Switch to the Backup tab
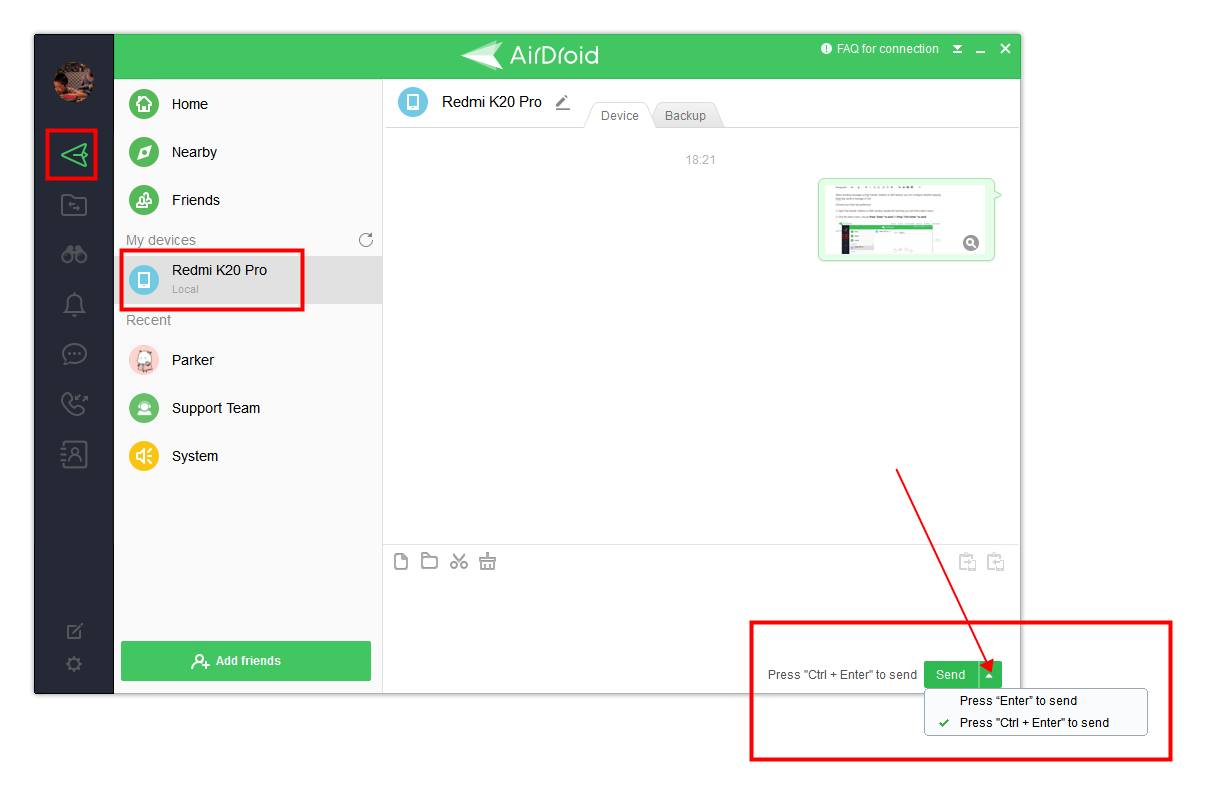The height and width of the screenshot is (786, 1207). [x=685, y=116]
